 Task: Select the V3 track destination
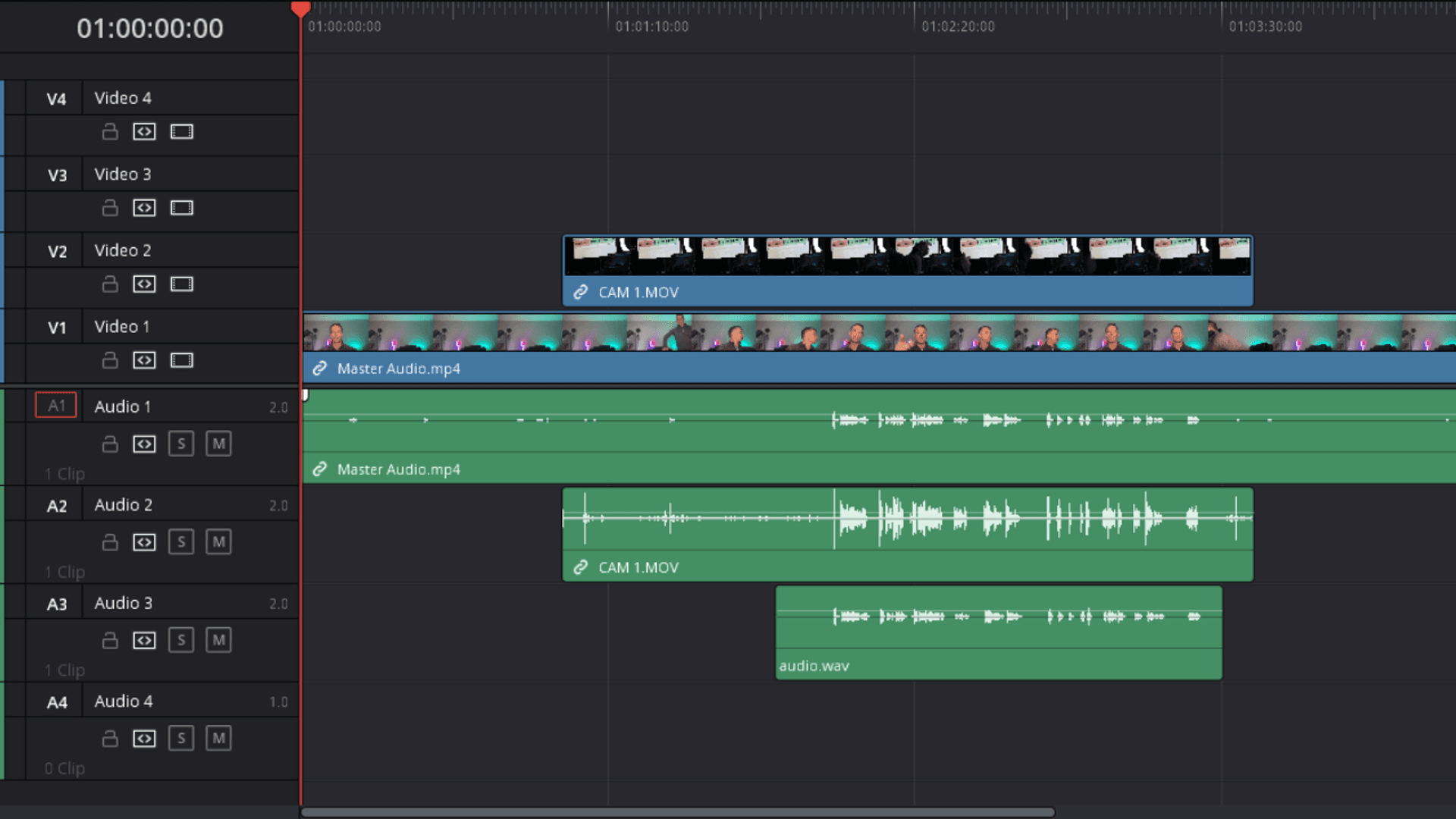click(56, 175)
